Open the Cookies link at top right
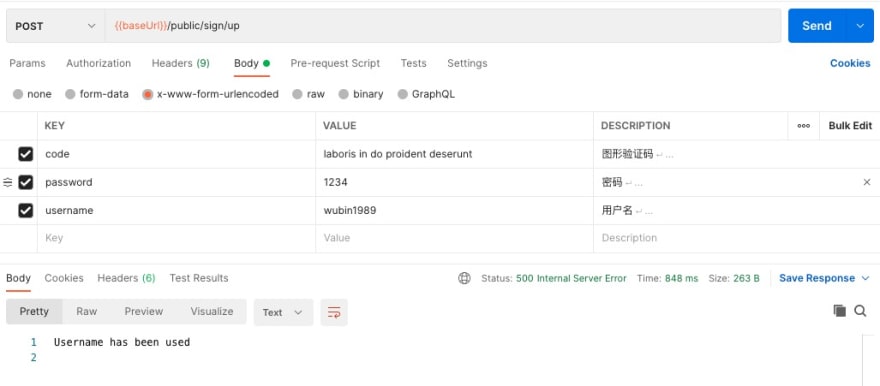Viewport: 880px width, 386px height. coord(850,63)
